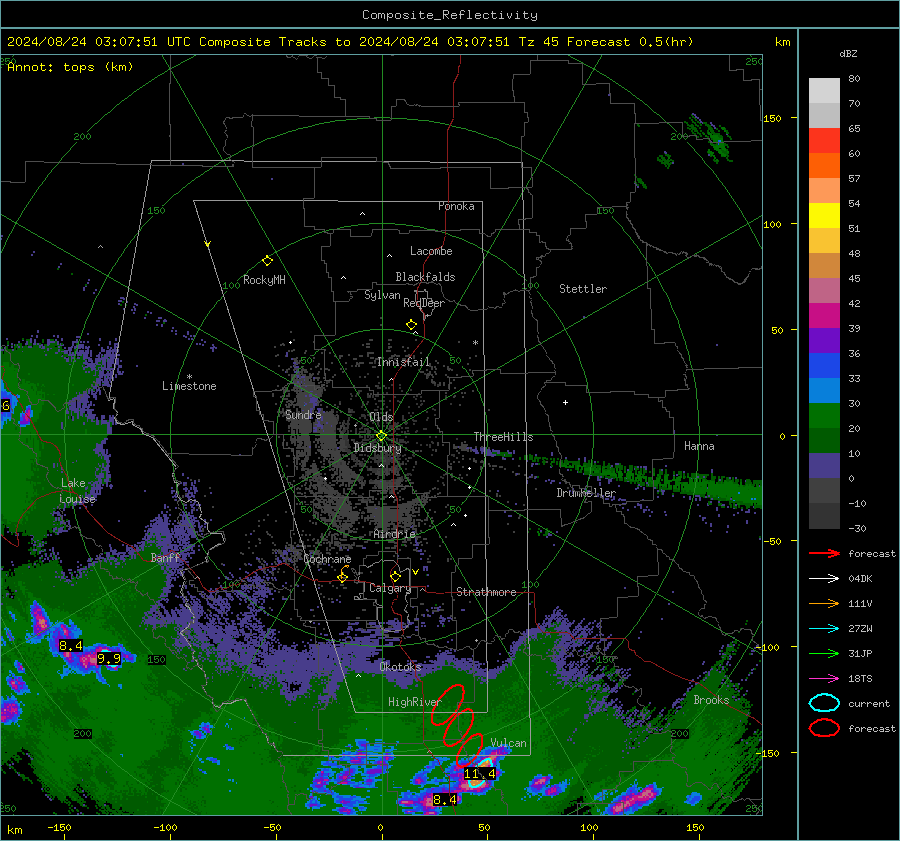Click the 8.4 storm label beside 9.9
The image size is (900, 841).
pos(71,646)
